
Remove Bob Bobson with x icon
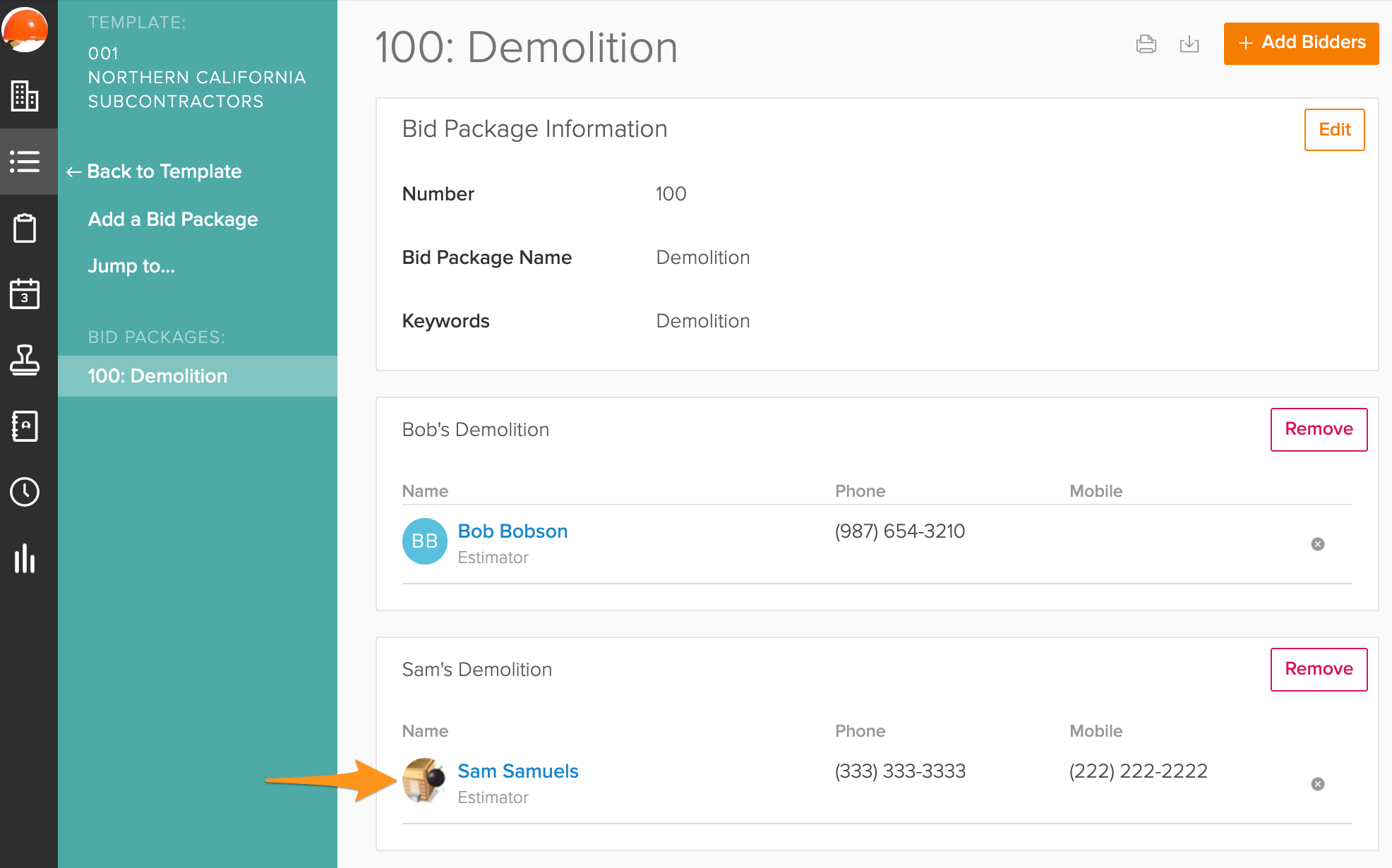coord(1317,544)
